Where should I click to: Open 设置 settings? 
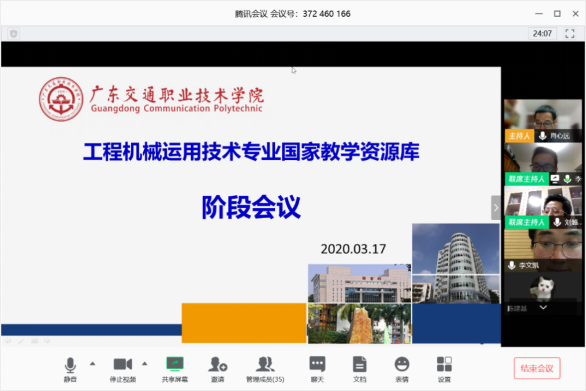[x=444, y=369]
